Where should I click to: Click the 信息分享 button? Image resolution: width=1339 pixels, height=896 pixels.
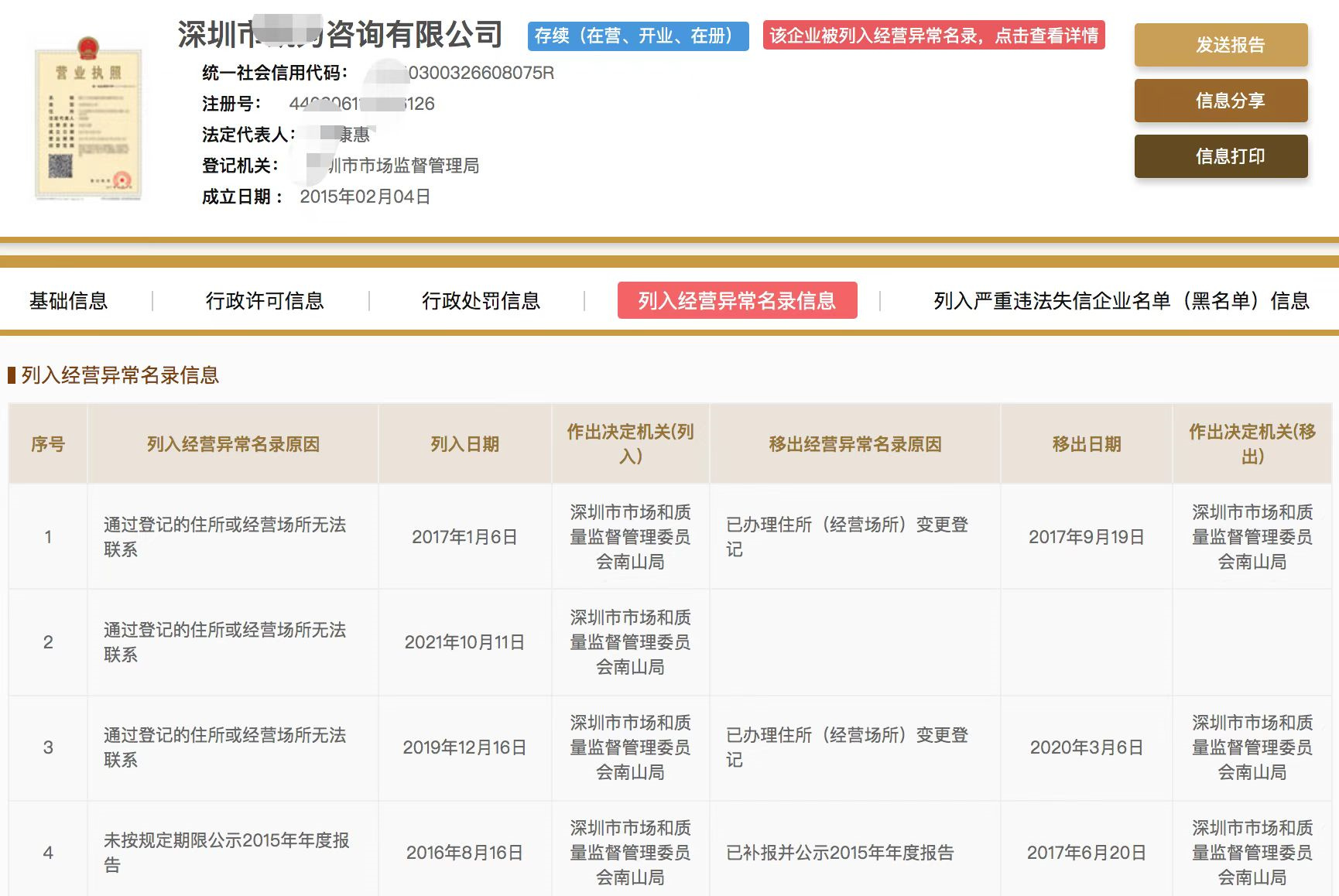(x=1221, y=101)
